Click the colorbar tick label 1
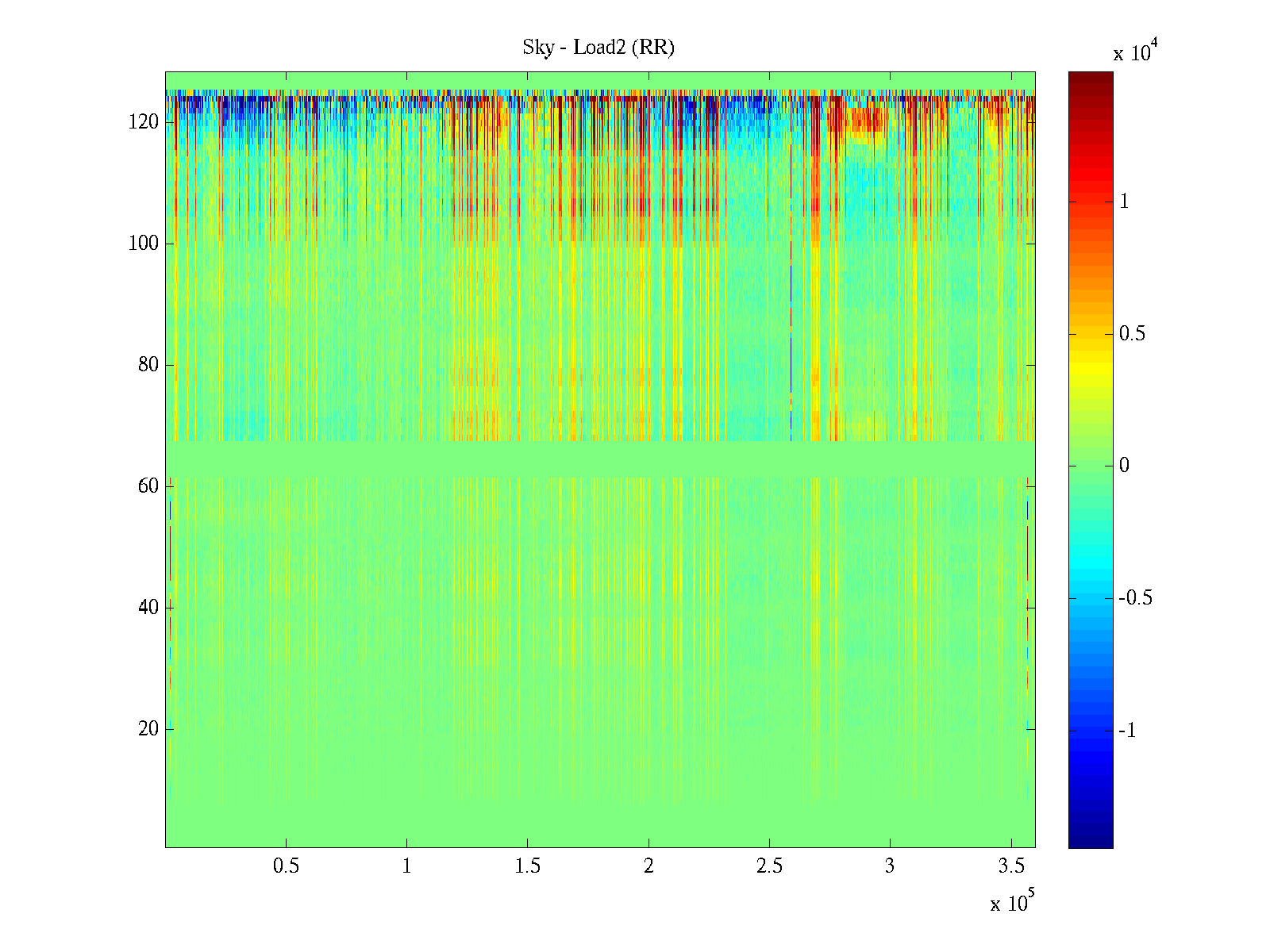Viewport: 1270px width, 952px height. point(1124,202)
